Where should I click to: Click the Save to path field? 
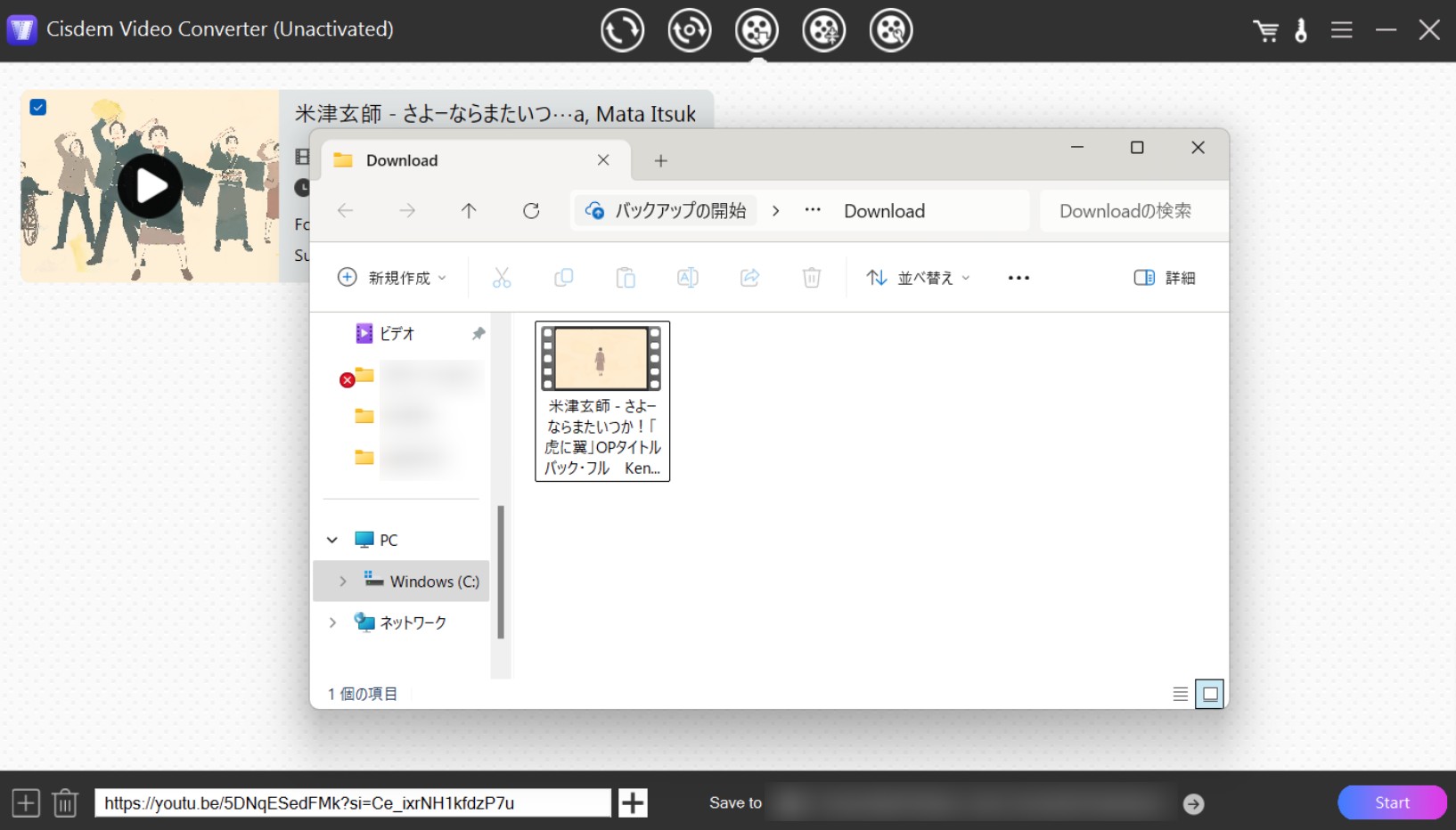(971, 802)
